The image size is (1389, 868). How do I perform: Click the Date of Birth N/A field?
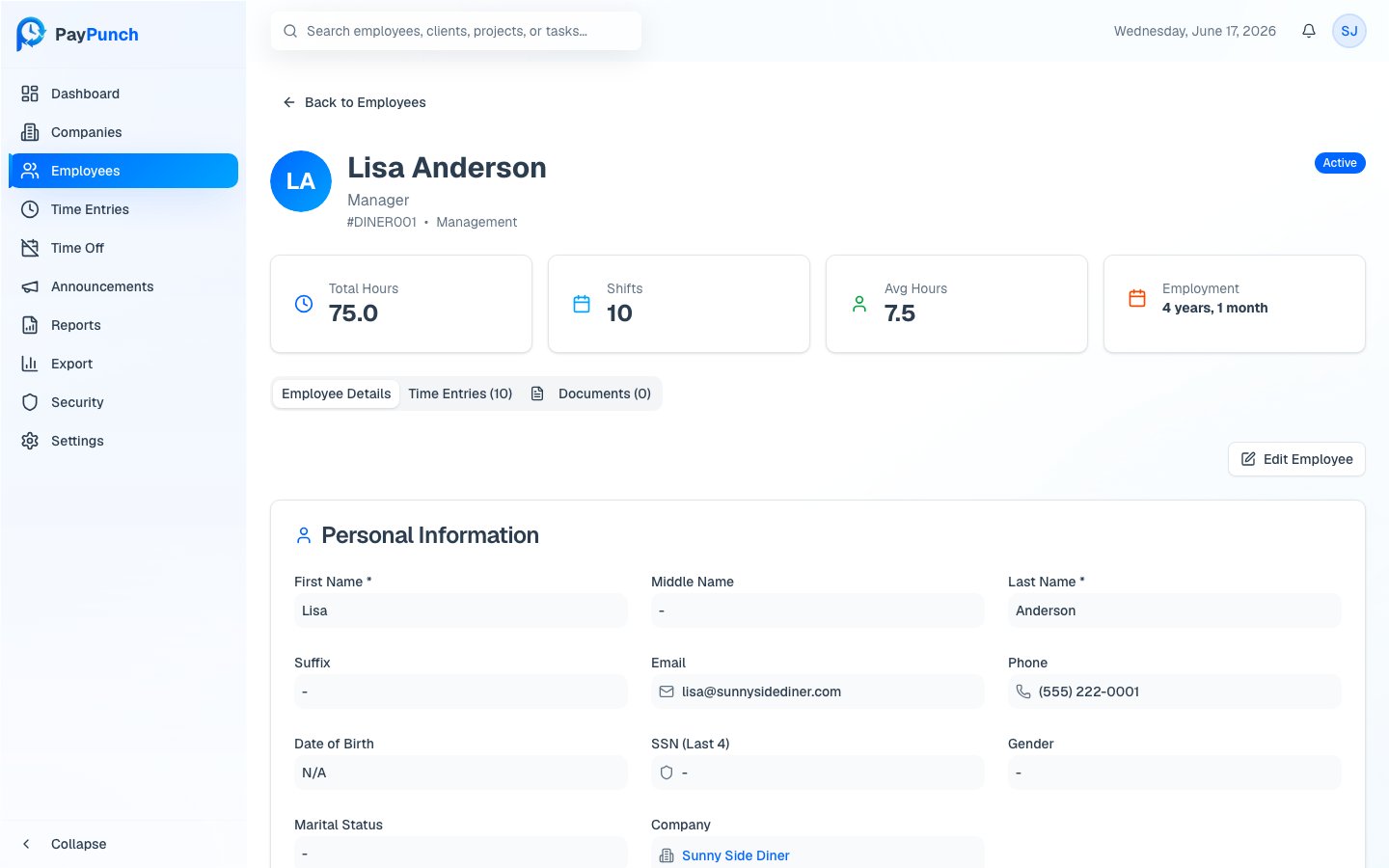point(461,773)
